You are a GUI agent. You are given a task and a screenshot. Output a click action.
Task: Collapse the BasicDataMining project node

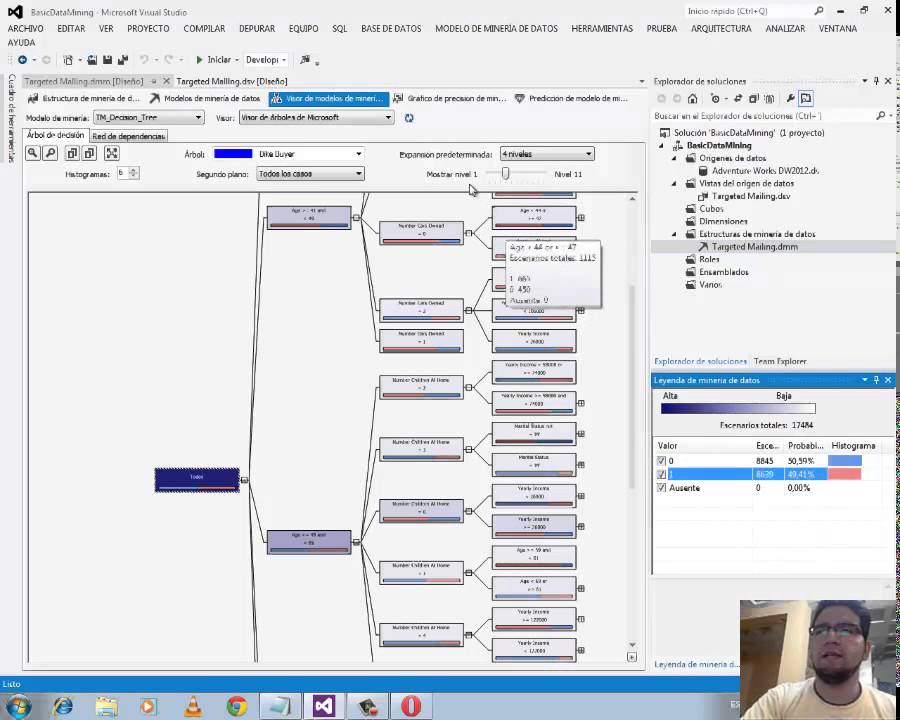661,146
